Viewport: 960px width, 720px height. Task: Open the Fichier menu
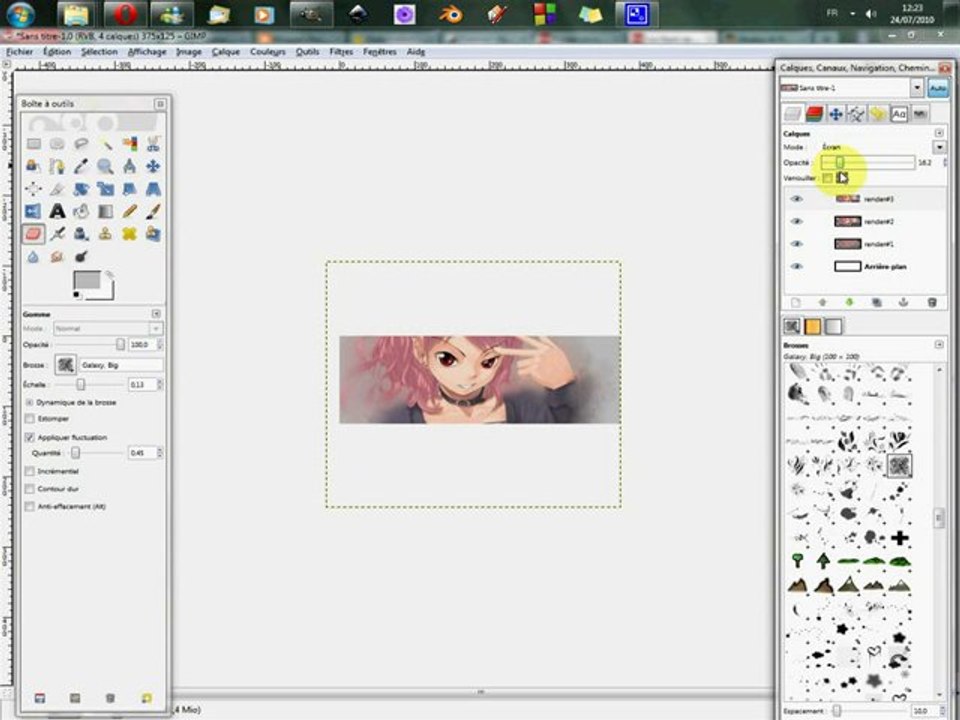[20, 52]
